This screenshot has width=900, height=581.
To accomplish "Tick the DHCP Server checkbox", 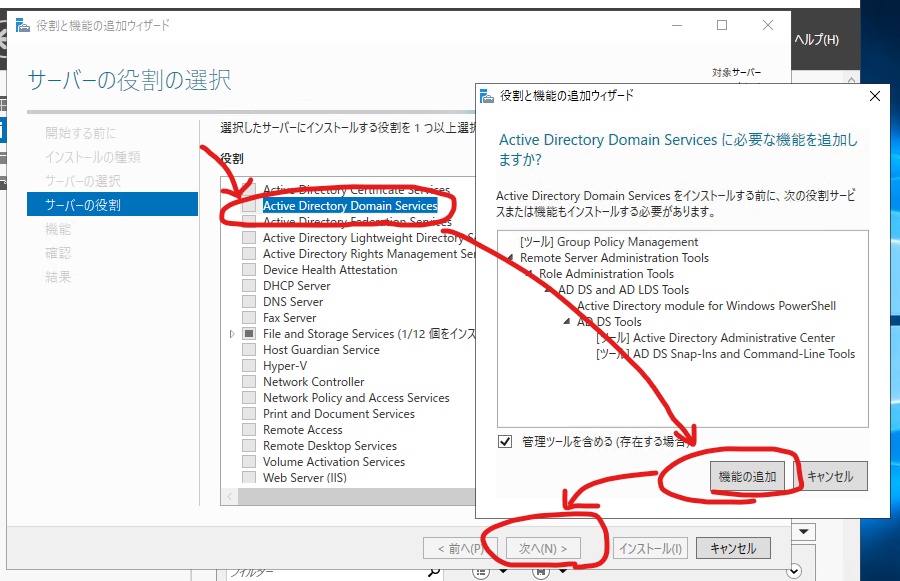I will (249, 286).
